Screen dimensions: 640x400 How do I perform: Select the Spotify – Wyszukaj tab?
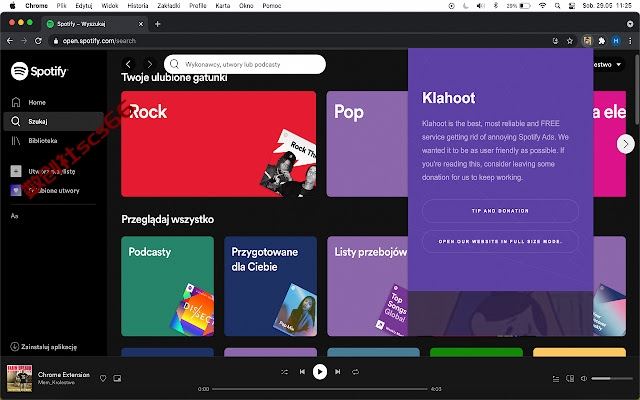coord(95,24)
